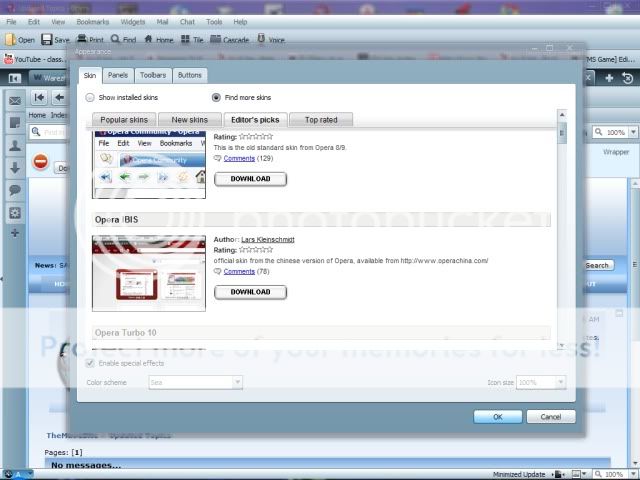640x480 pixels.
Task: Open the Mail panel envelope icon
Action: click(x=15, y=100)
